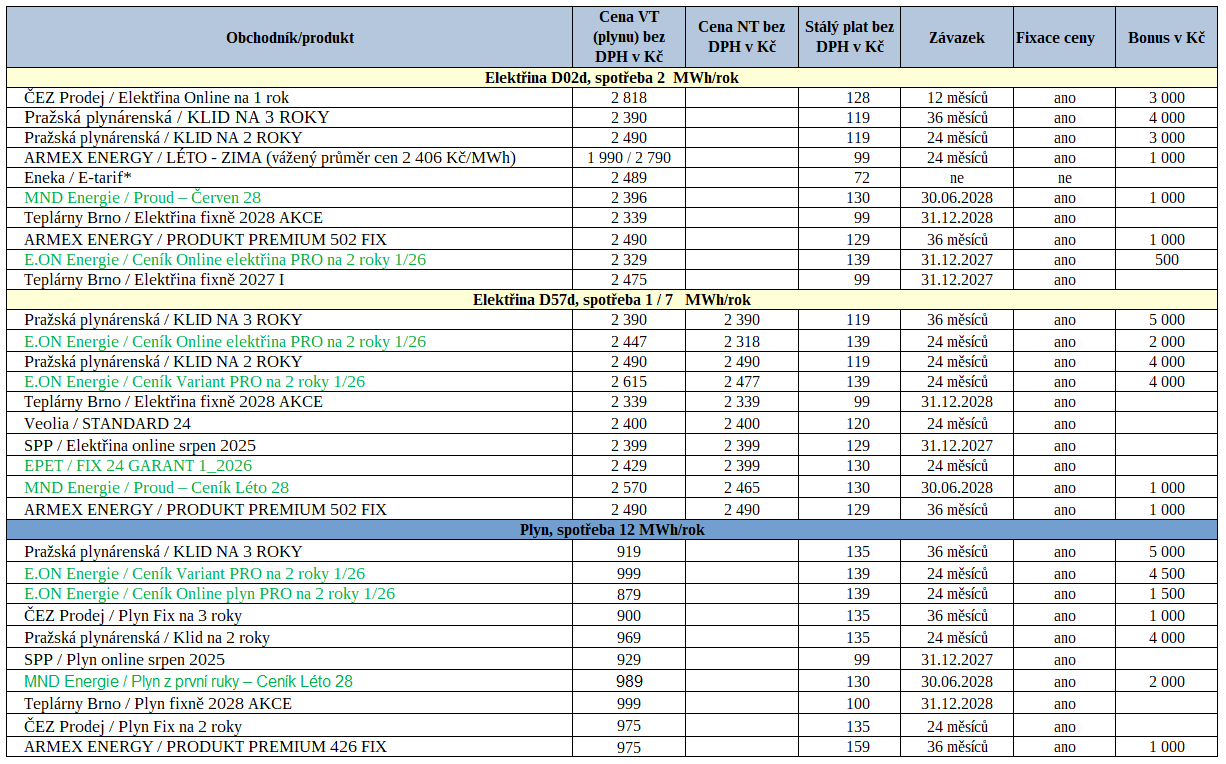The width and height of the screenshot is (1226, 764).
Task: Select the Veolia / STANDARD 24 product cell
Action: [107, 424]
